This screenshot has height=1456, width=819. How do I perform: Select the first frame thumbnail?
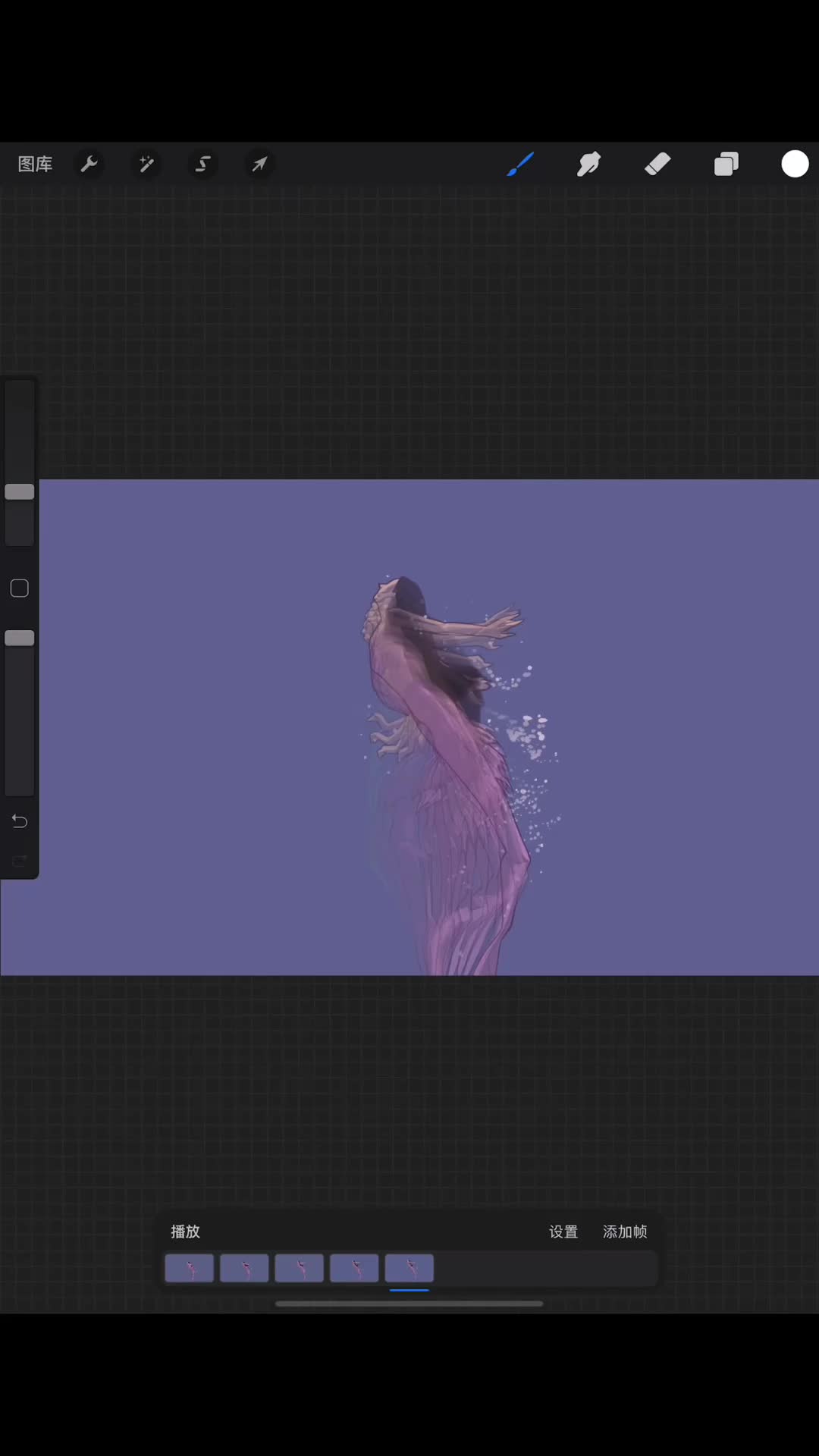point(190,1268)
